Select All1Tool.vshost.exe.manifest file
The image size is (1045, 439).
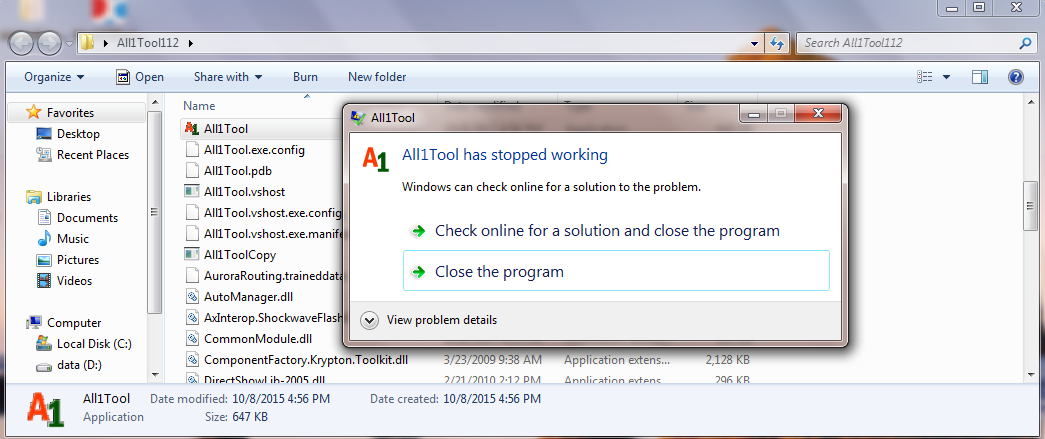(273, 234)
